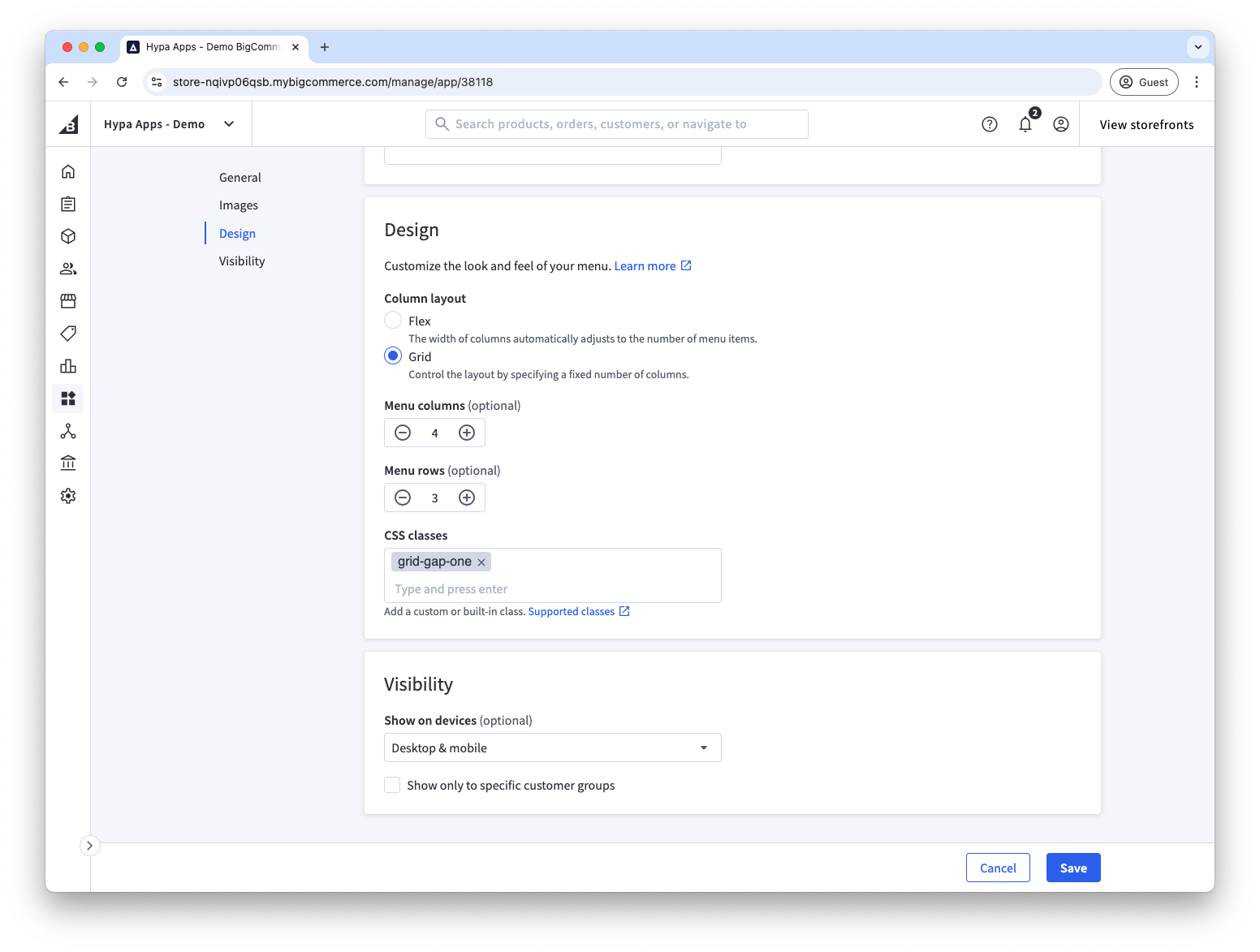The width and height of the screenshot is (1260, 952).
Task: Open the Marketing tag icon in sidebar
Action: 68,334
